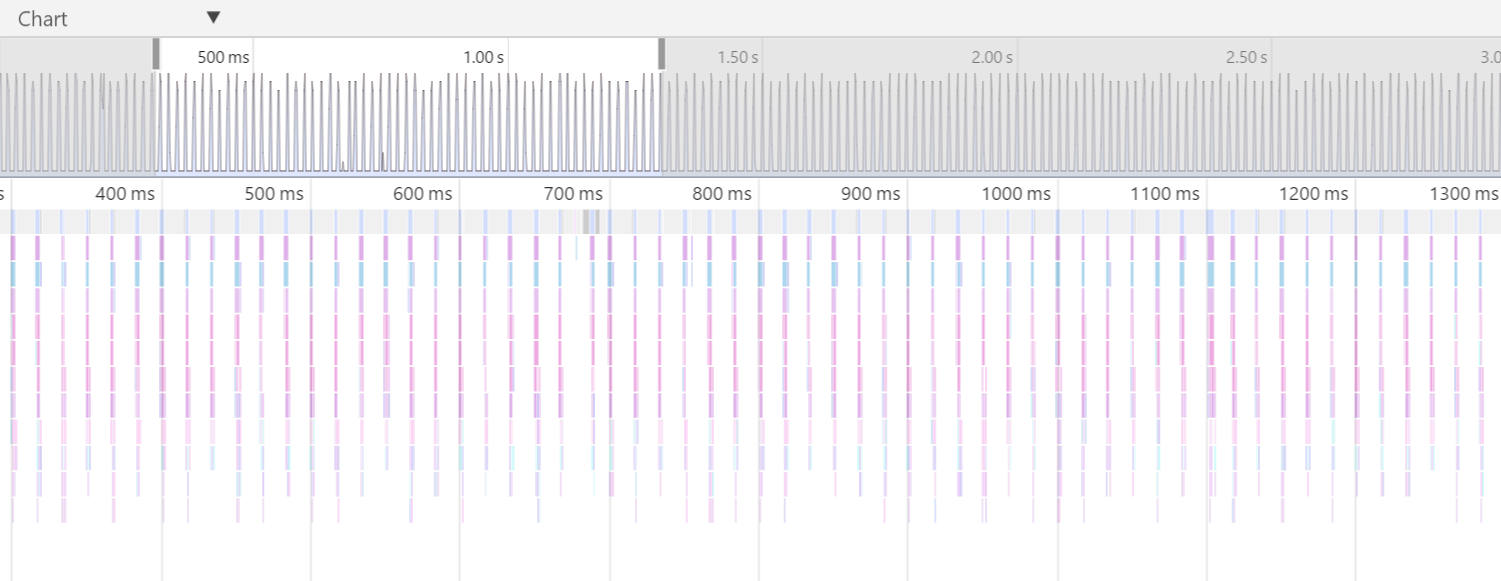Click the 1200 ms flame chart ruler label
This screenshot has height=581, width=1501.
click(x=1314, y=193)
